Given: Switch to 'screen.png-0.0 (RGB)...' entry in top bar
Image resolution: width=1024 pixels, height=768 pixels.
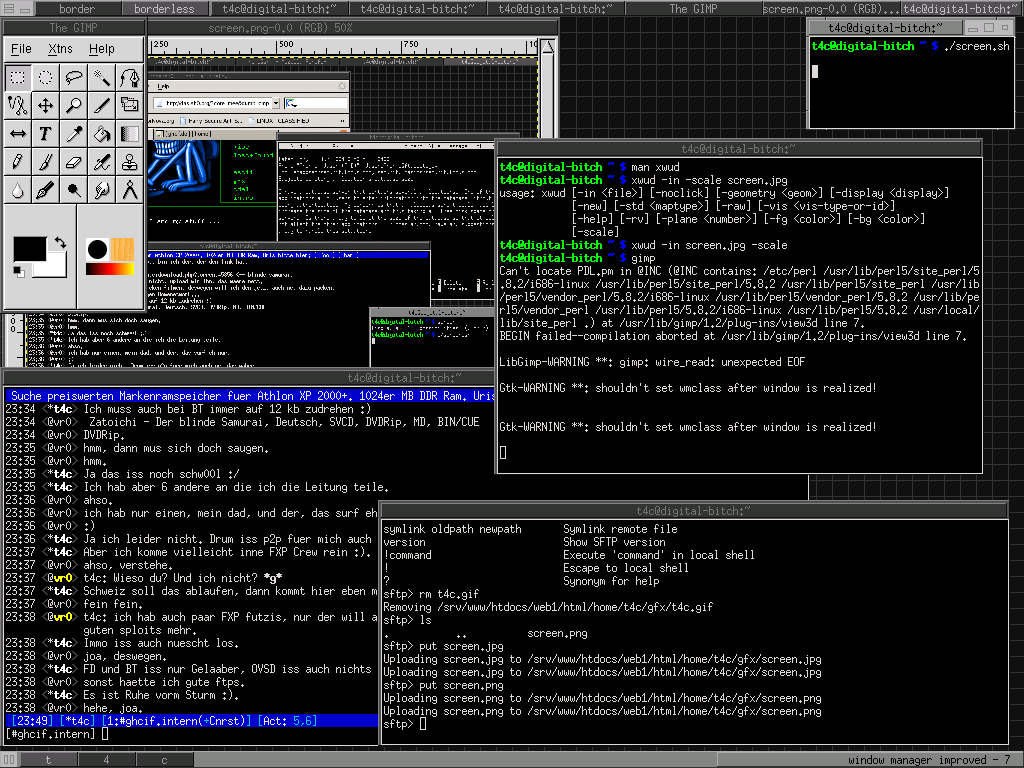Looking at the screenshot, I should [831, 8].
